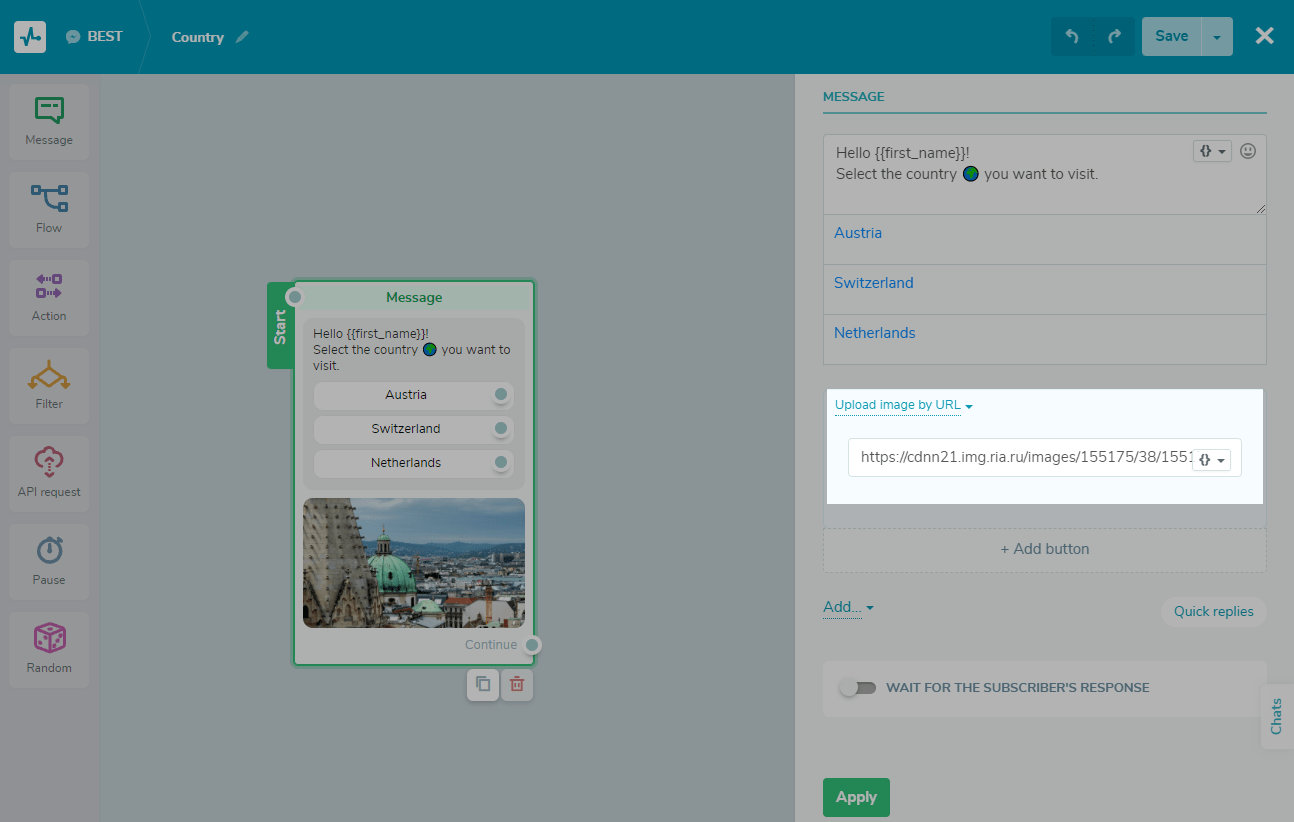Image resolution: width=1294 pixels, height=822 pixels.
Task: Click the Austria button on canvas block
Action: (406, 395)
